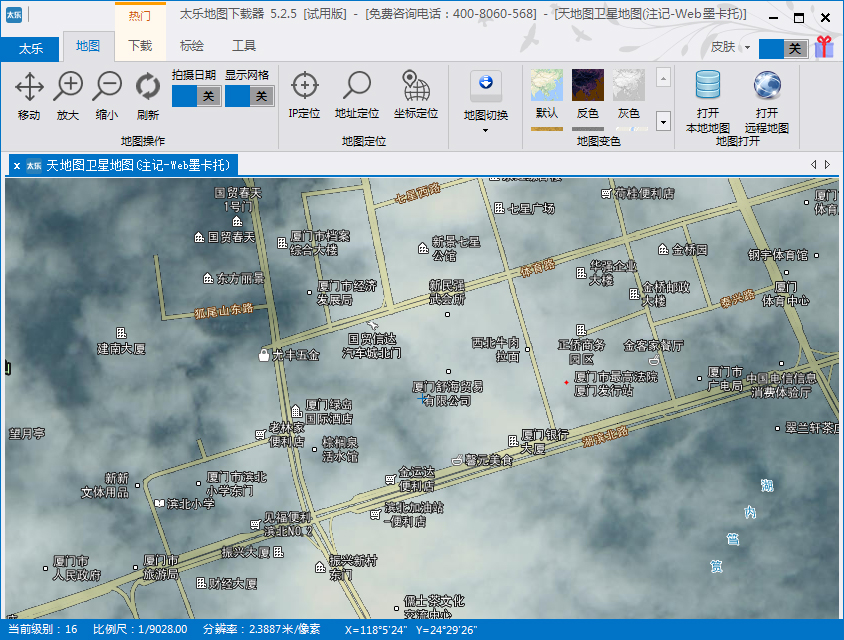Click the 西北牛肉拉面 map label
844x640 pixels.
pos(495,349)
